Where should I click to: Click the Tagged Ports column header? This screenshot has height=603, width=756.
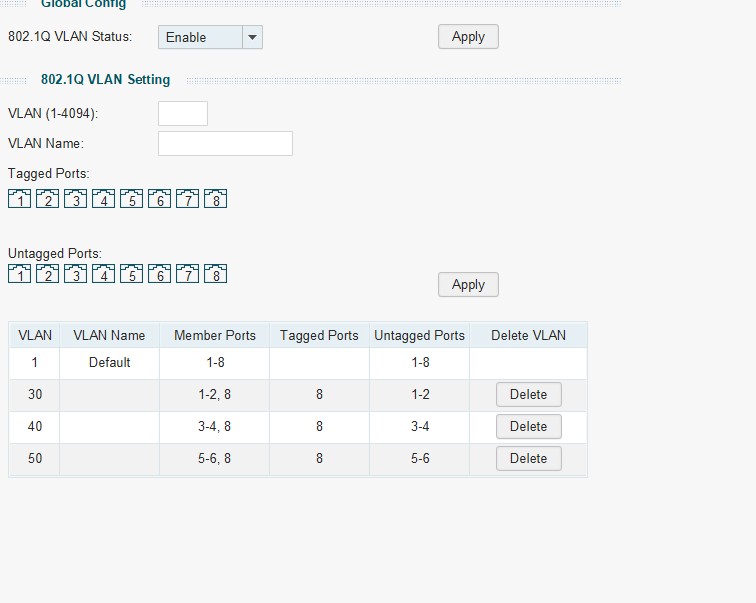tap(319, 335)
